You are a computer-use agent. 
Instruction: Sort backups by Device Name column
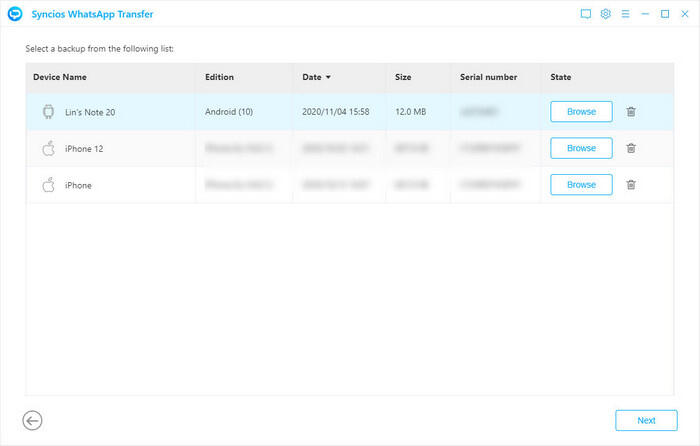click(60, 77)
